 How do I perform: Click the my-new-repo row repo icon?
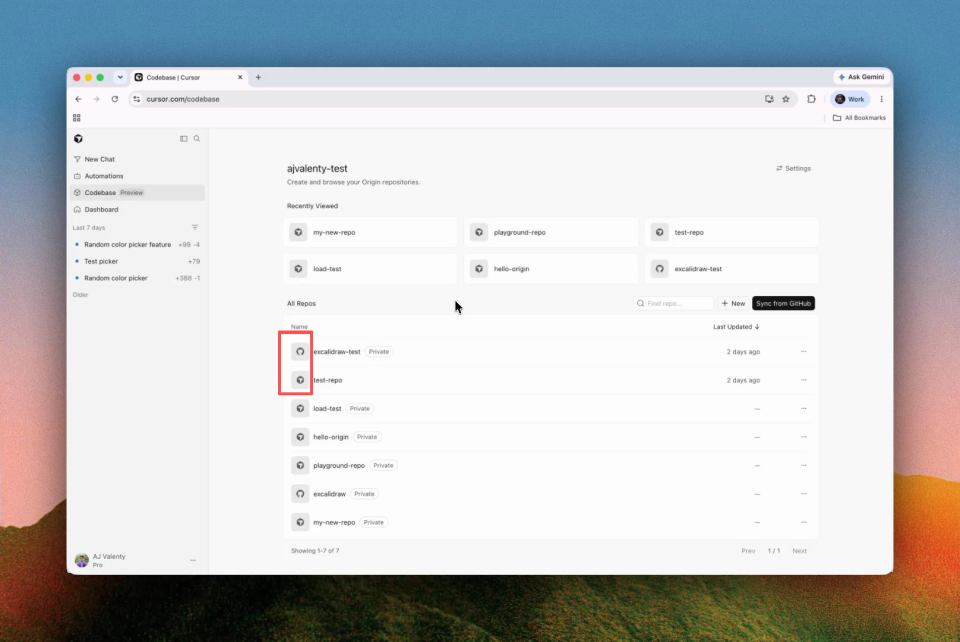300,523
